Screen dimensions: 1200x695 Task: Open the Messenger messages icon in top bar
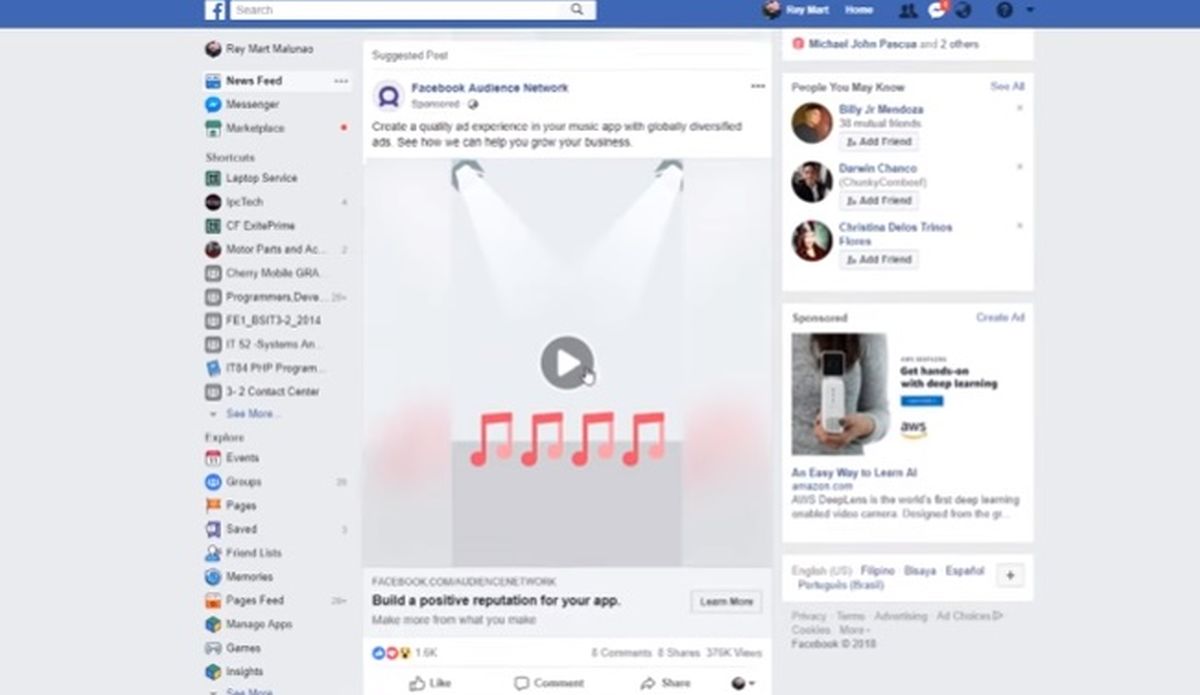coord(937,10)
